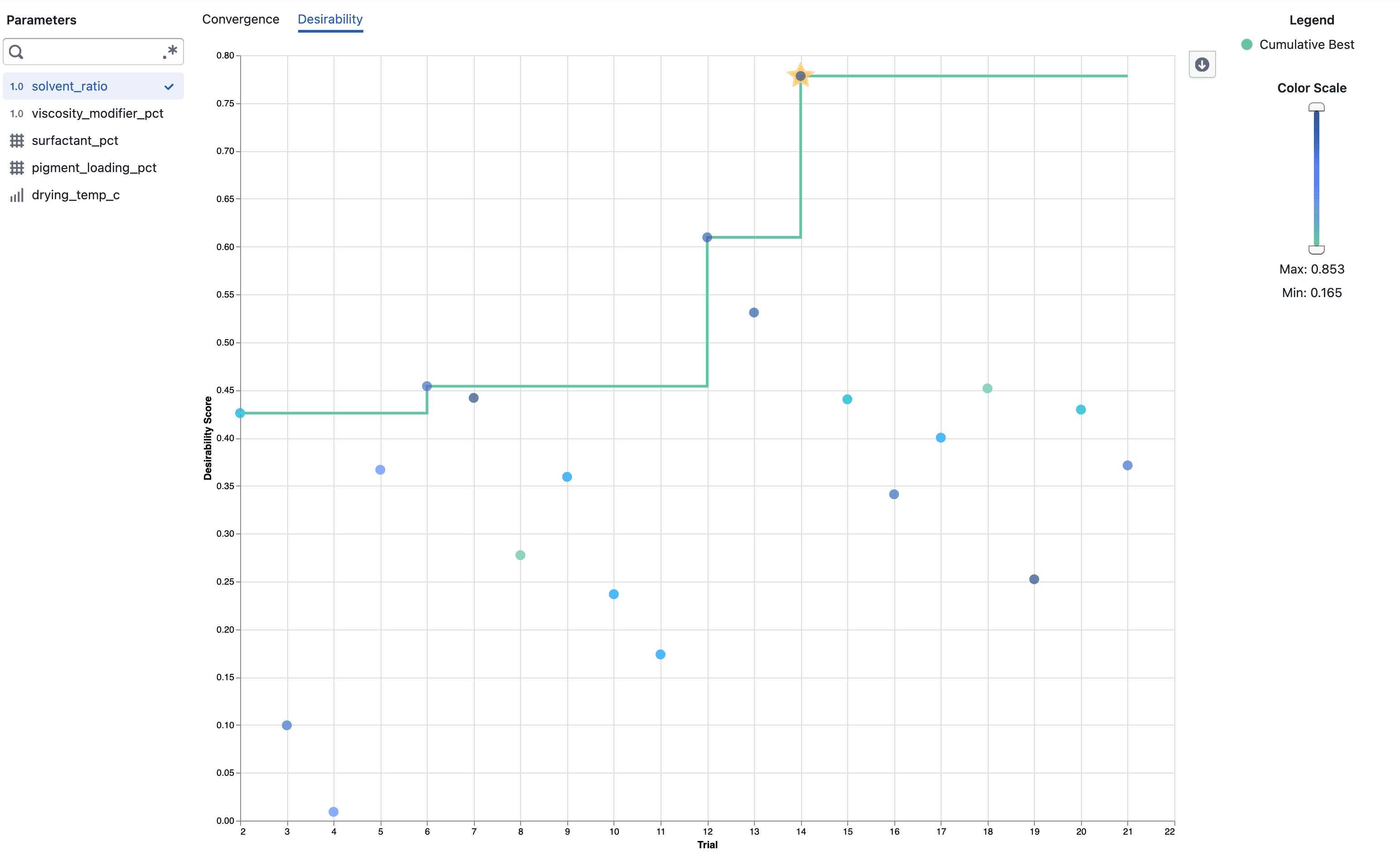Click the data point at trial 13

754,312
